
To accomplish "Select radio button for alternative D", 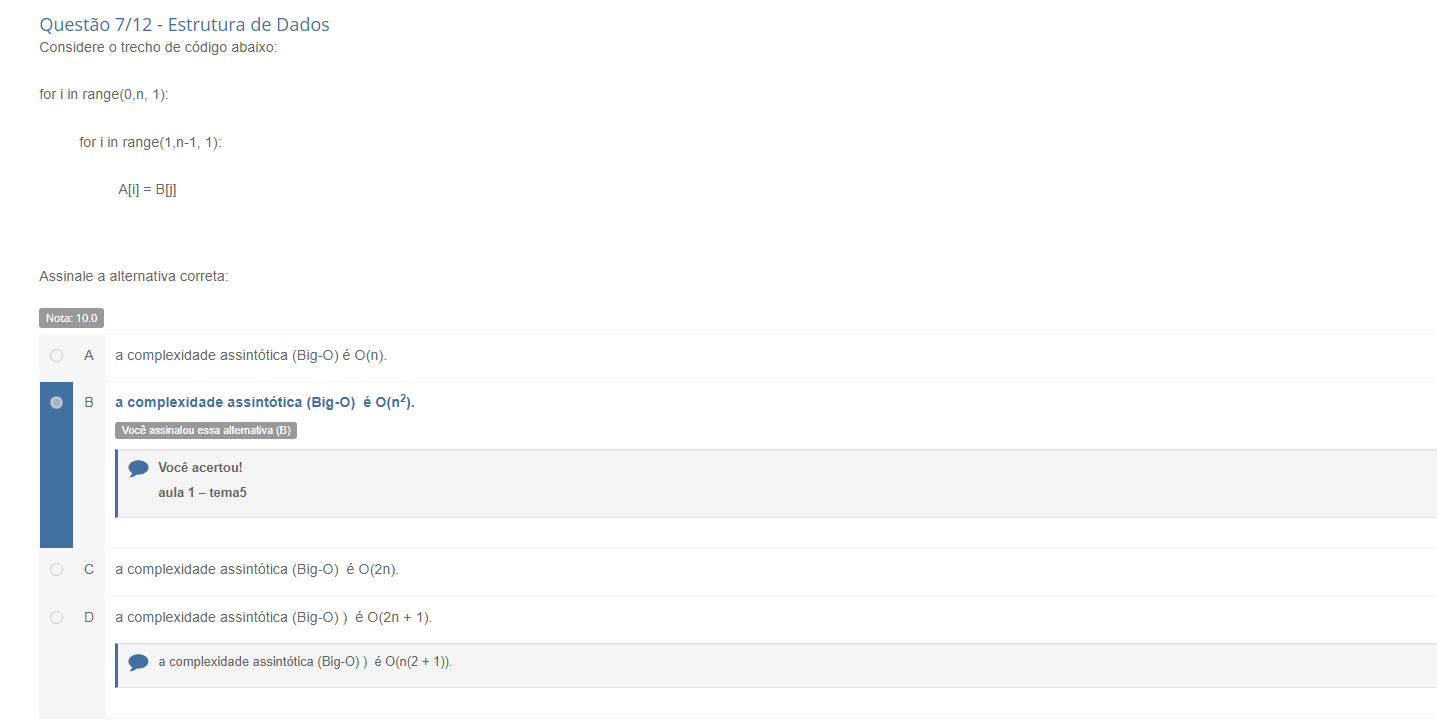I will point(56,617).
